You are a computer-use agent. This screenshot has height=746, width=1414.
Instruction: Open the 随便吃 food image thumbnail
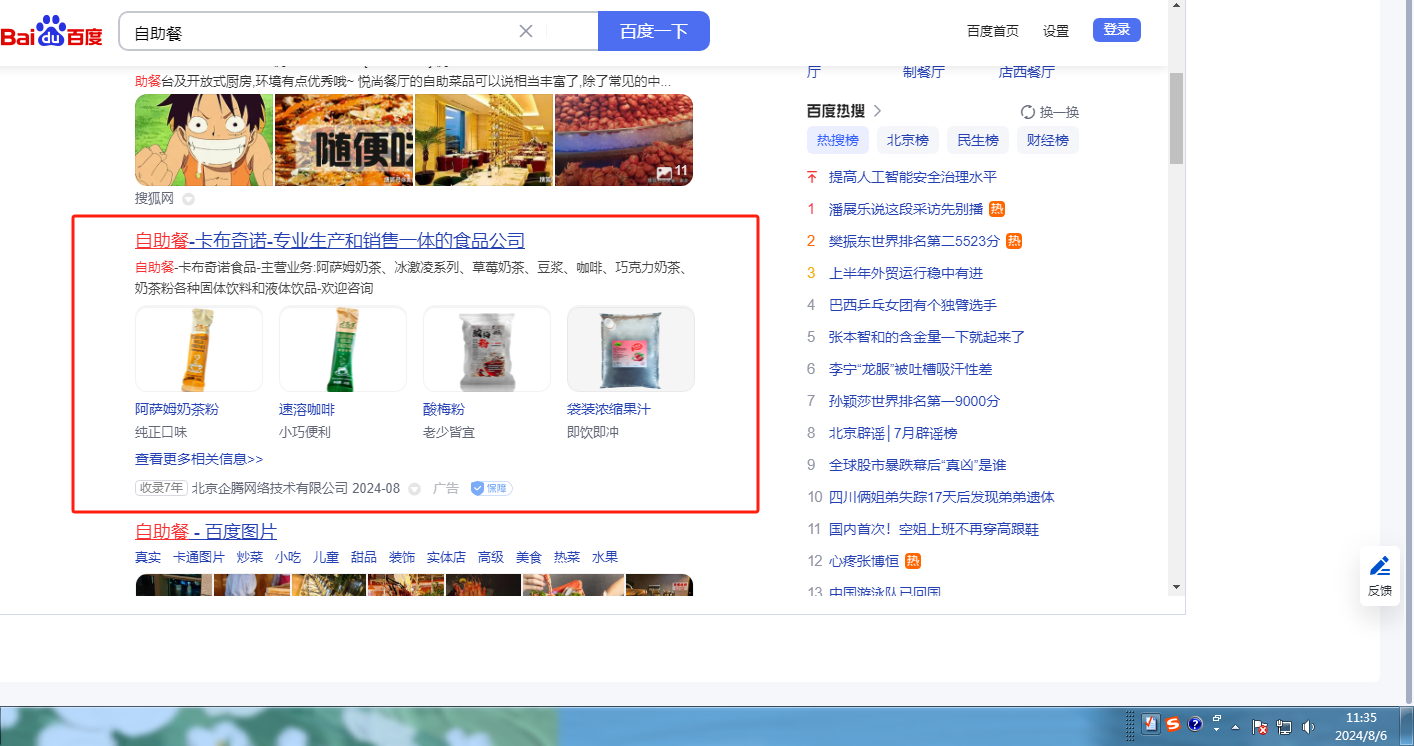344,140
